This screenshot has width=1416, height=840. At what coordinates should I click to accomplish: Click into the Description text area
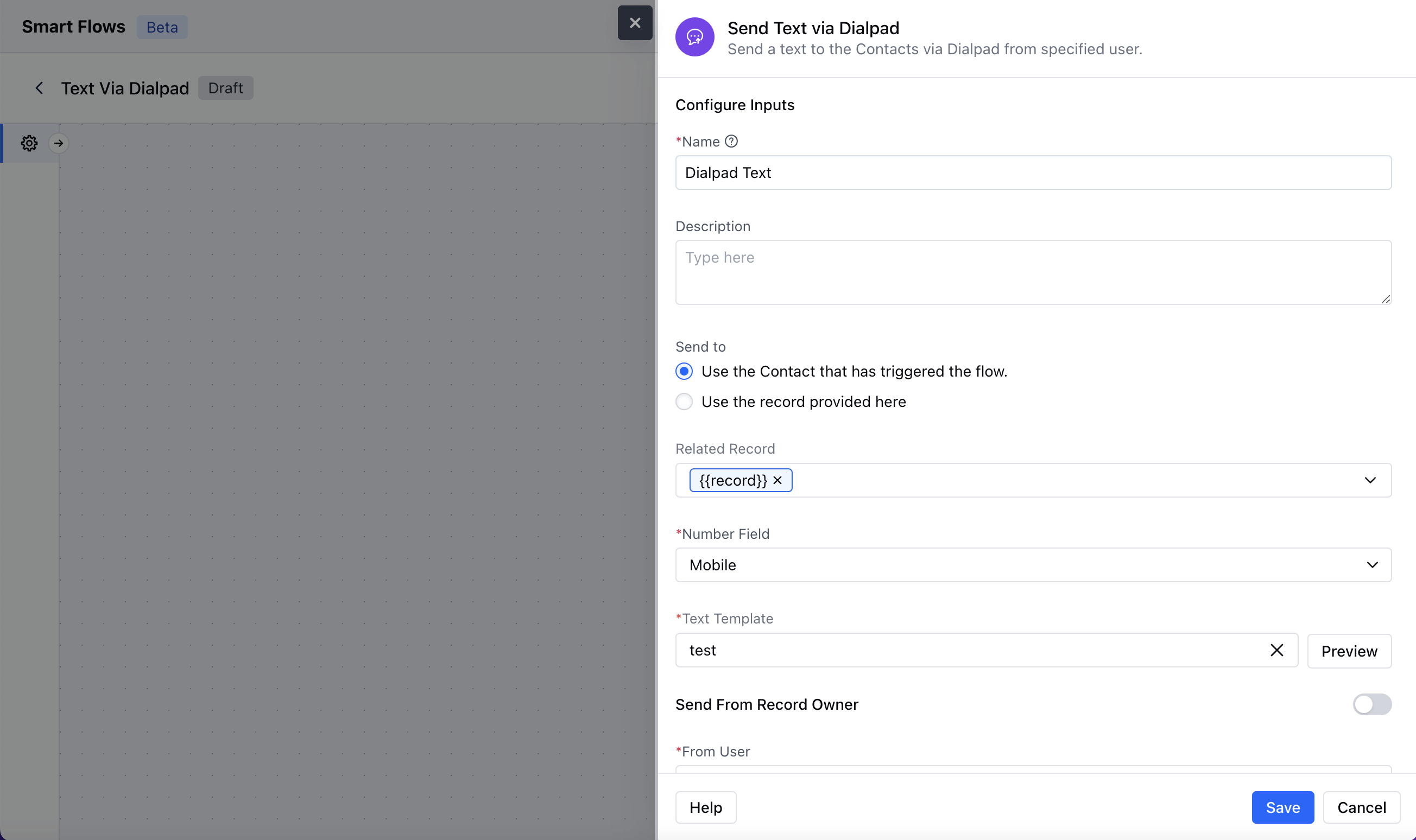(x=1032, y=272)
